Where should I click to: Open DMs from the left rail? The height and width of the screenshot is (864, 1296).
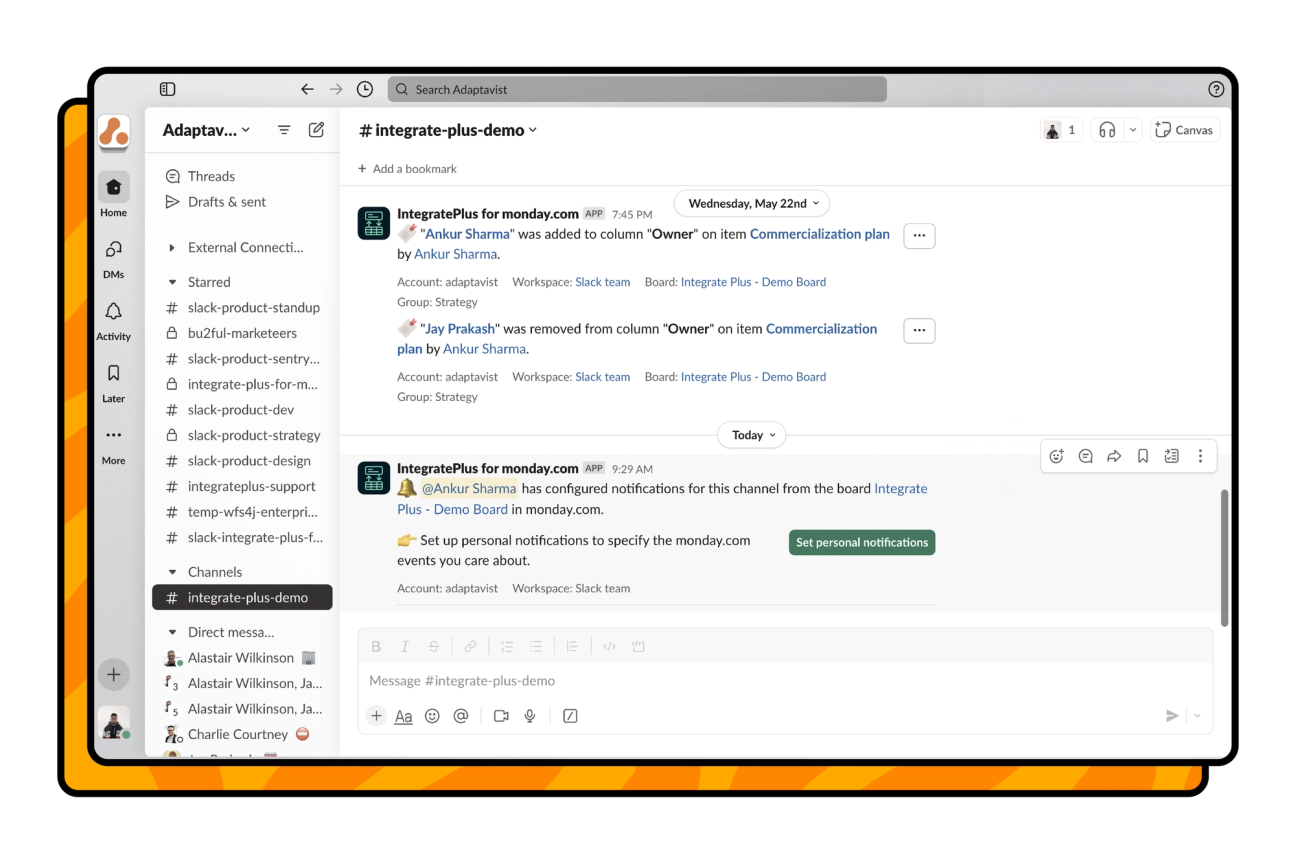click(113, 257)
